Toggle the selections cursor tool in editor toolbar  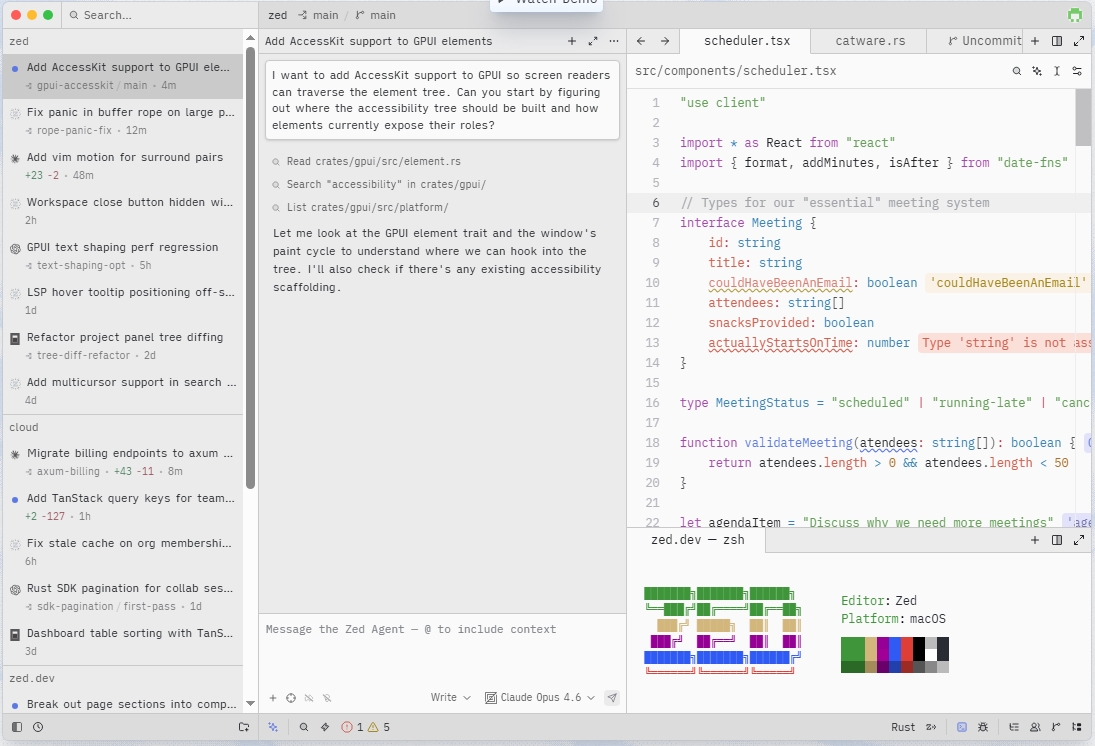[1057, 71]
